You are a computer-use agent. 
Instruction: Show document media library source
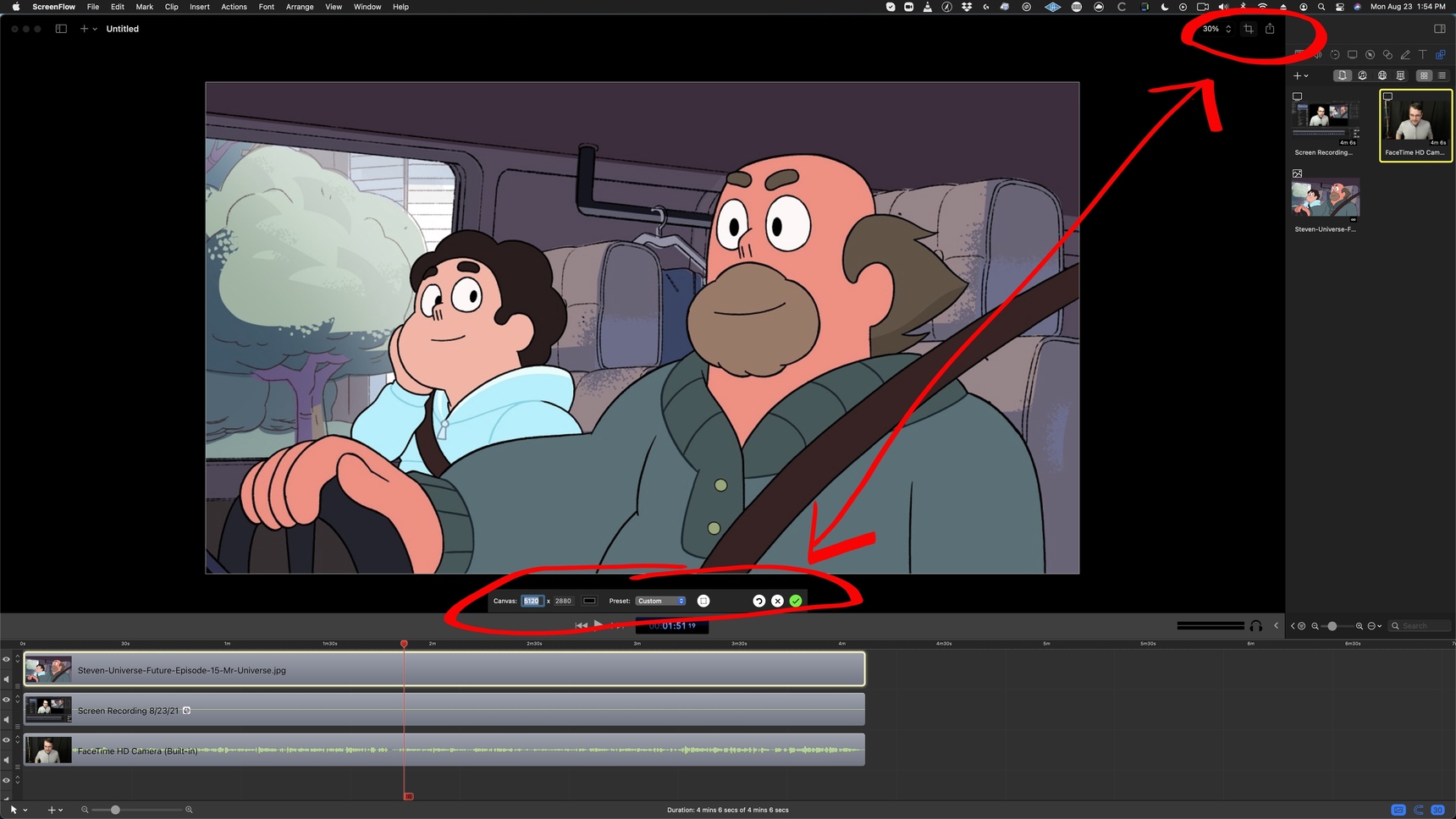pos(1343,75)
